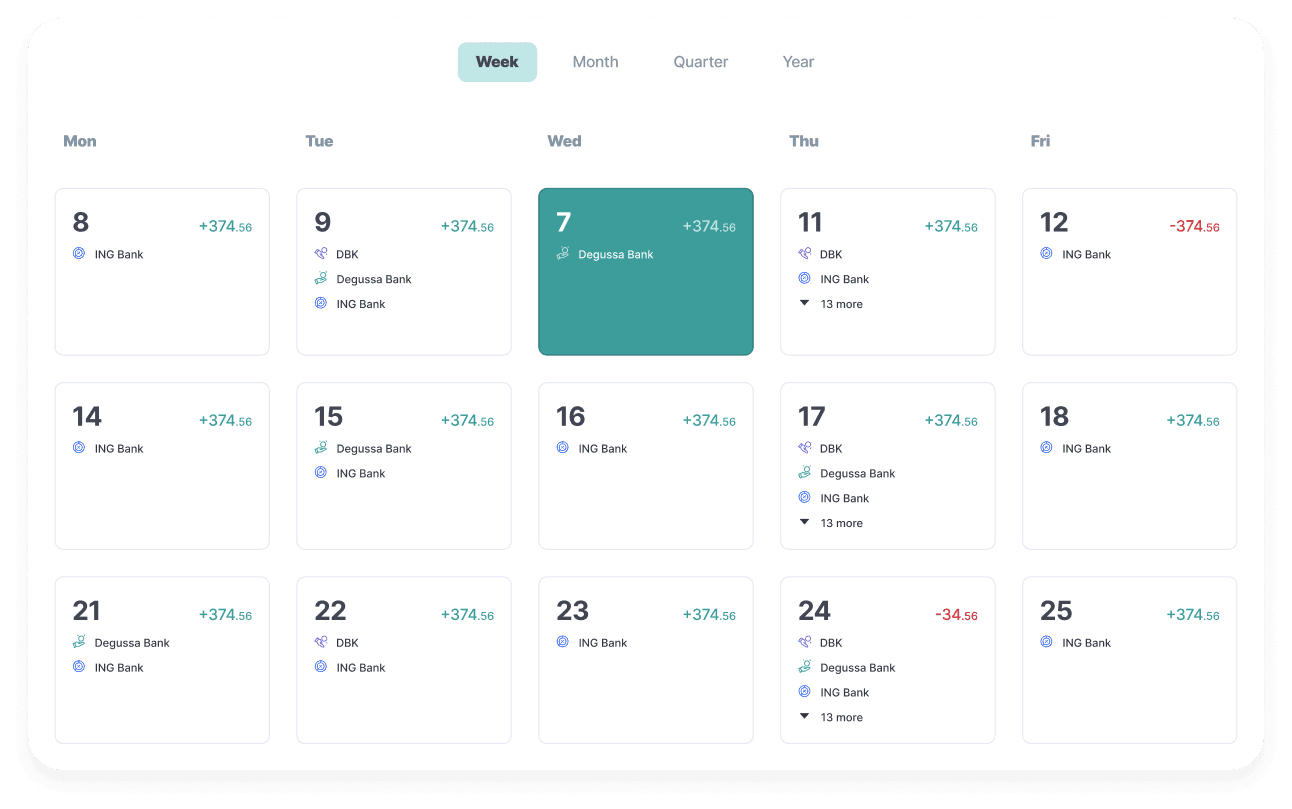The height and width of the screenshot is (809, 1292).
Task: Click ING Bank icon on day 25
Action: coord(1047,642)
